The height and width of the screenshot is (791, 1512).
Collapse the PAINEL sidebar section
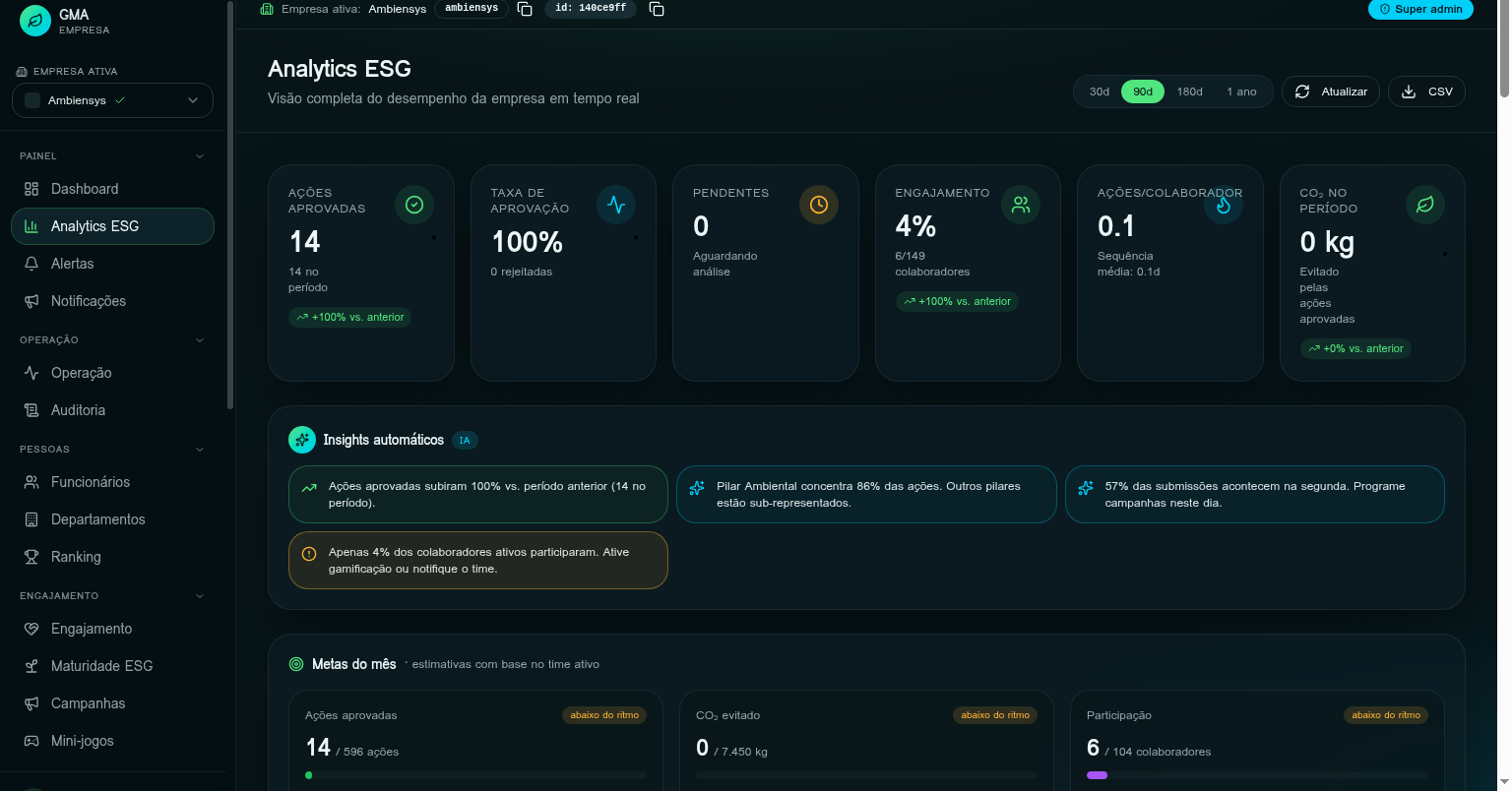point(200,156)
